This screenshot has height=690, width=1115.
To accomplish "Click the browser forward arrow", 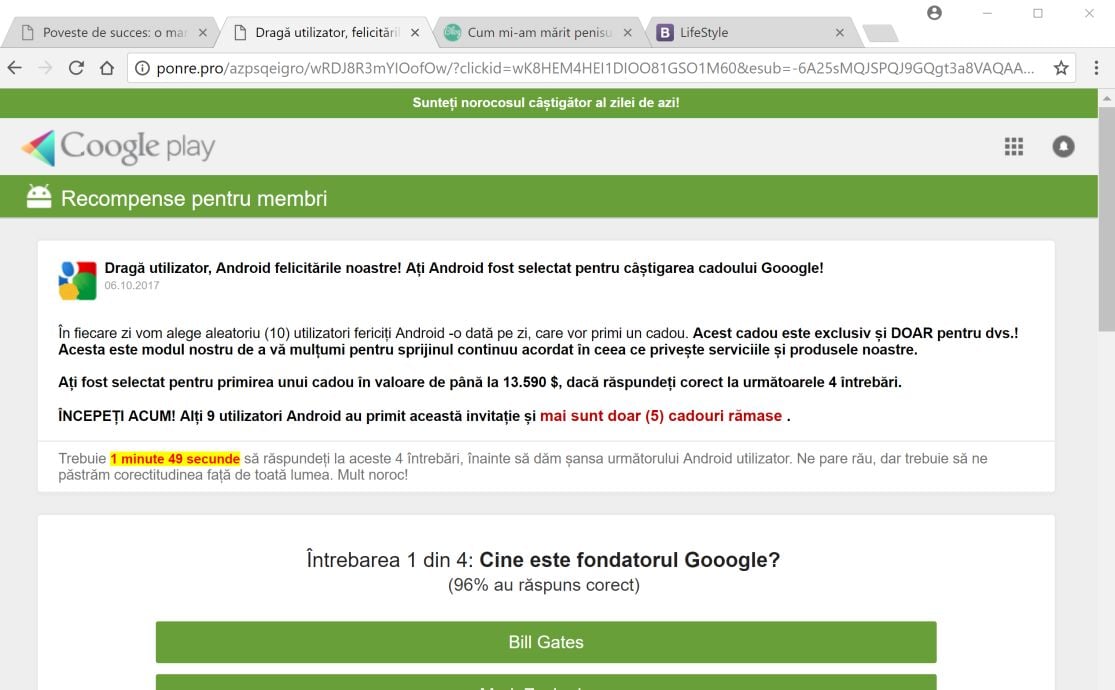I will coord(46,68).
